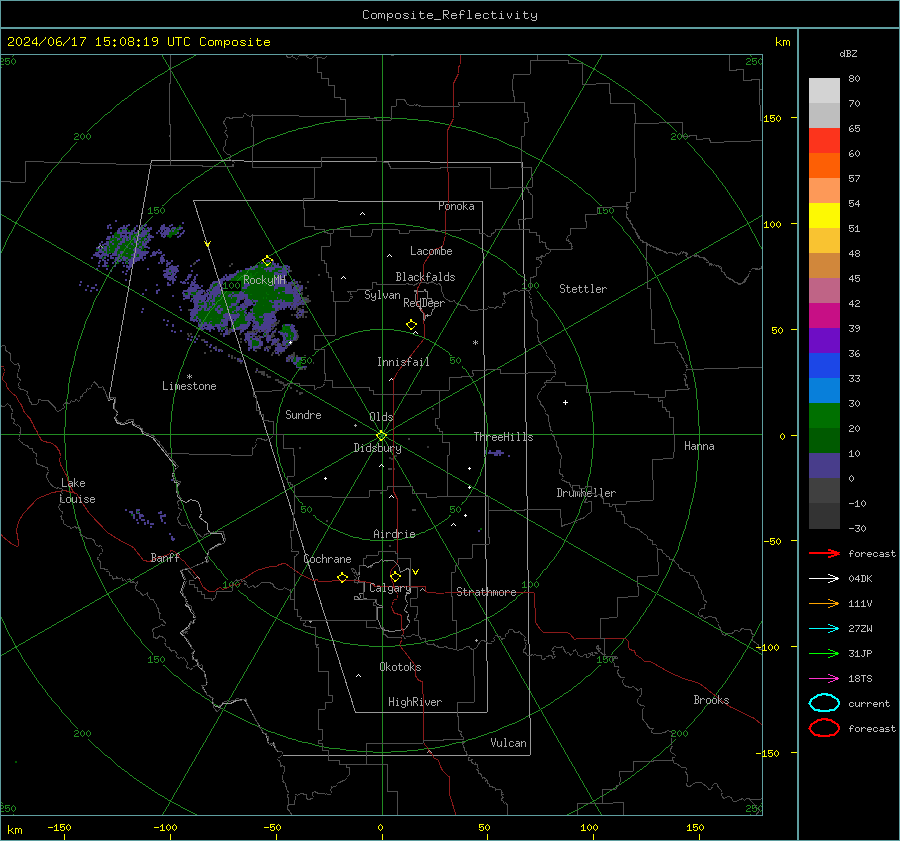Click the yellow diamond marker below RedDeer
This screenshot has width=900, height=841.
412,325
